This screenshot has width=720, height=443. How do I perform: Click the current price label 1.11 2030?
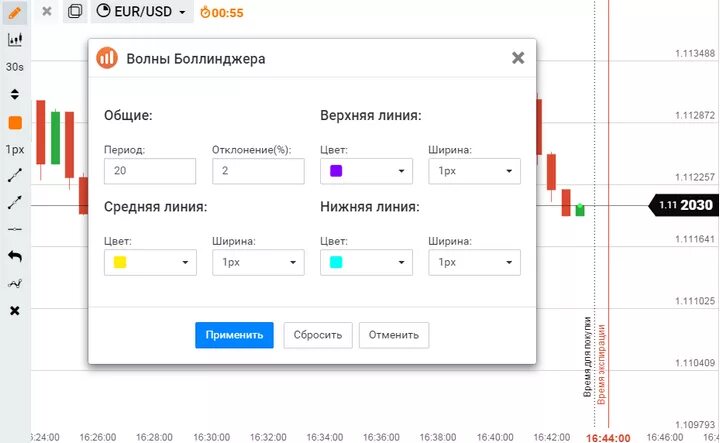point(684,205)
